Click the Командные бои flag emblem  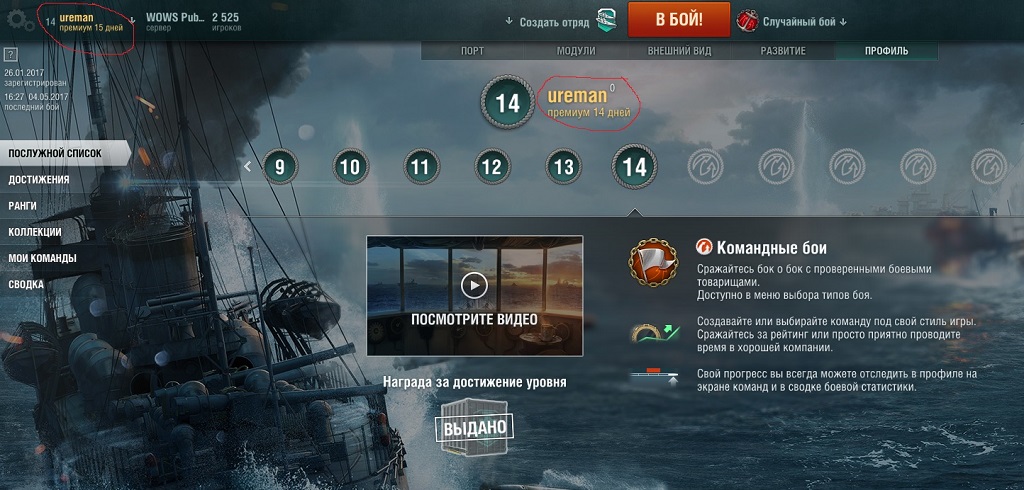tap(653, 262)
